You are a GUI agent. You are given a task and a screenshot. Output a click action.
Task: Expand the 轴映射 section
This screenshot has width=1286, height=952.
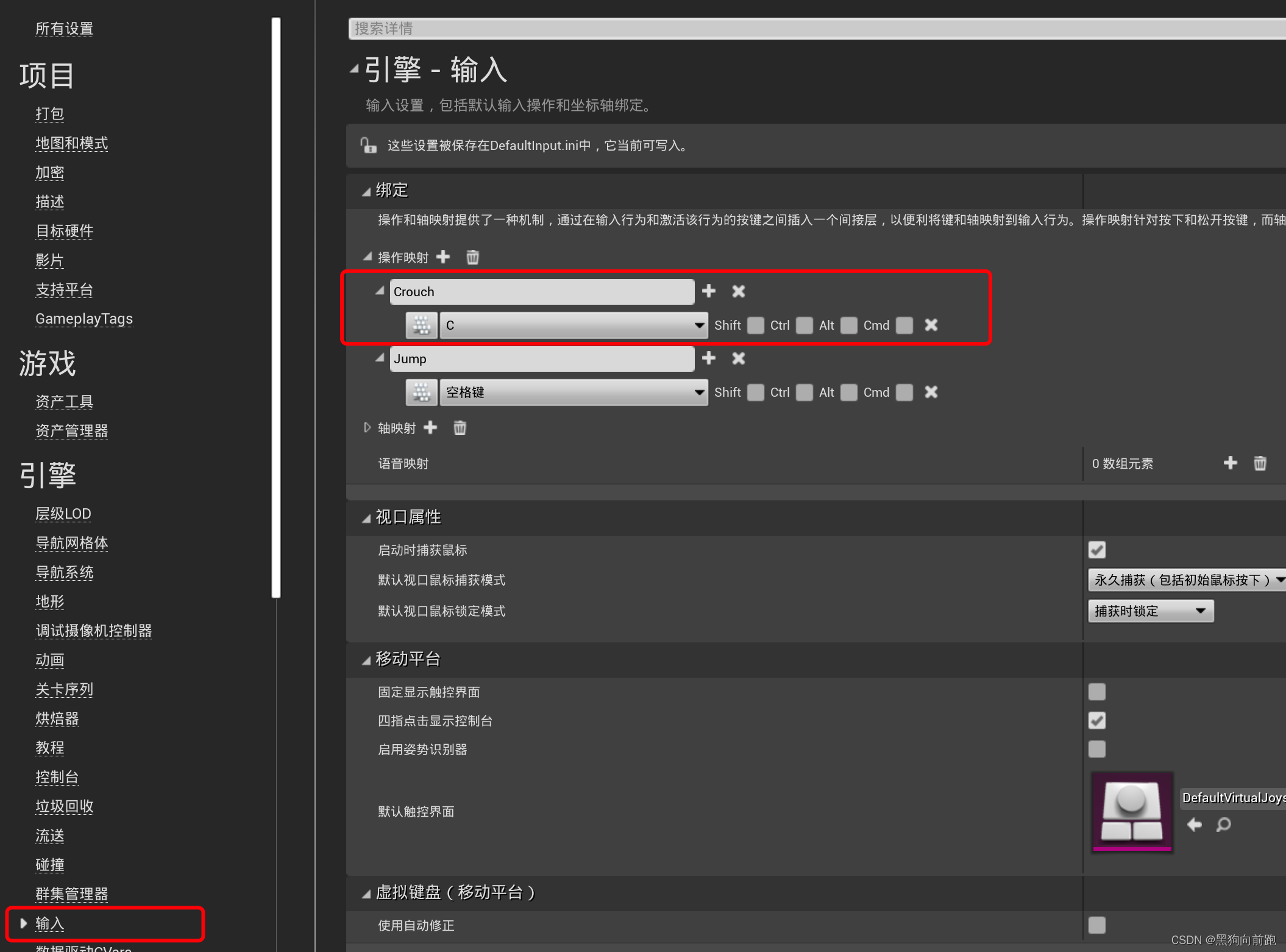tap(367, 427)
